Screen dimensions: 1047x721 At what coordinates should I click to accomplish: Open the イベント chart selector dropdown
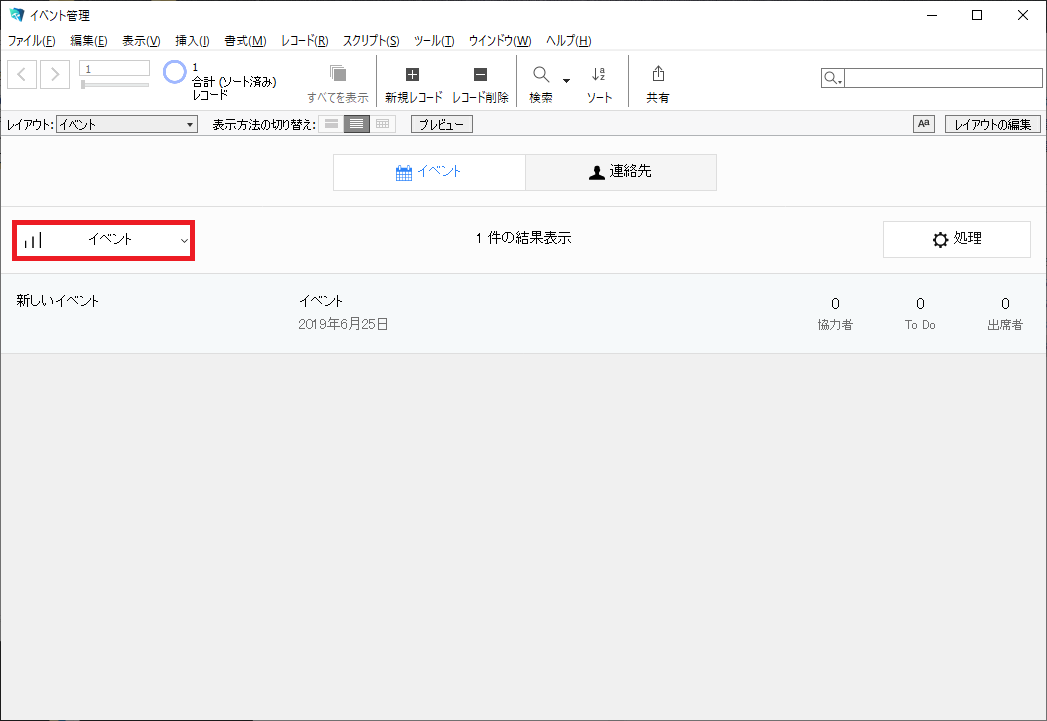102,240
